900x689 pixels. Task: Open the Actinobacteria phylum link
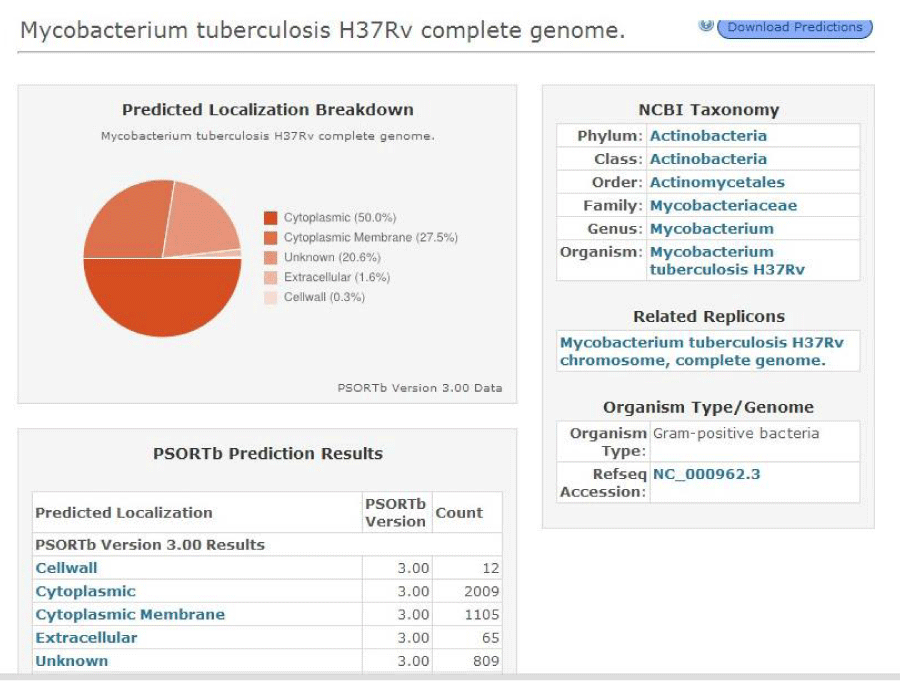(x=708, y=136)
